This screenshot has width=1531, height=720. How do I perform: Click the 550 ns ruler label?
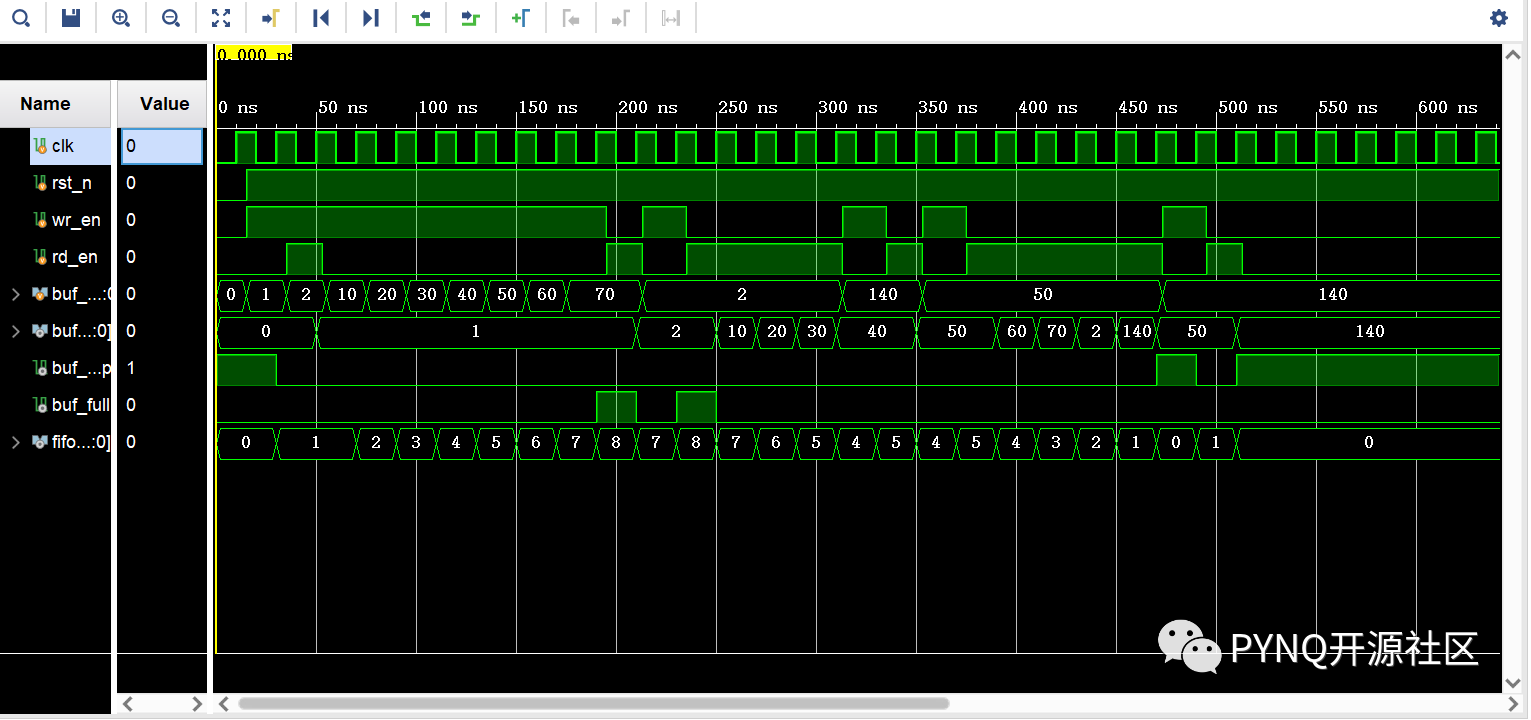(1348, 107)
